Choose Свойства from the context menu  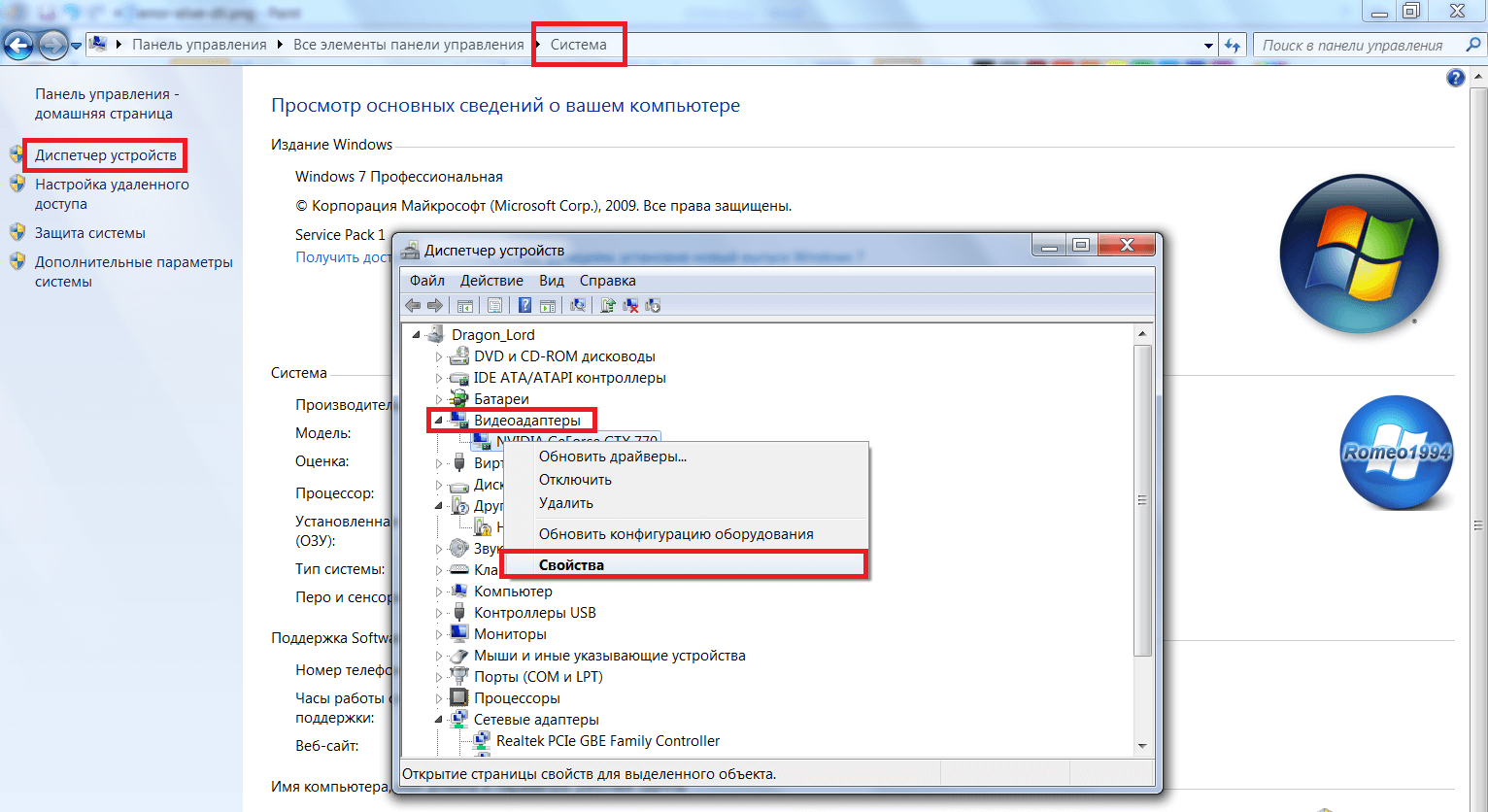point(571,565)
